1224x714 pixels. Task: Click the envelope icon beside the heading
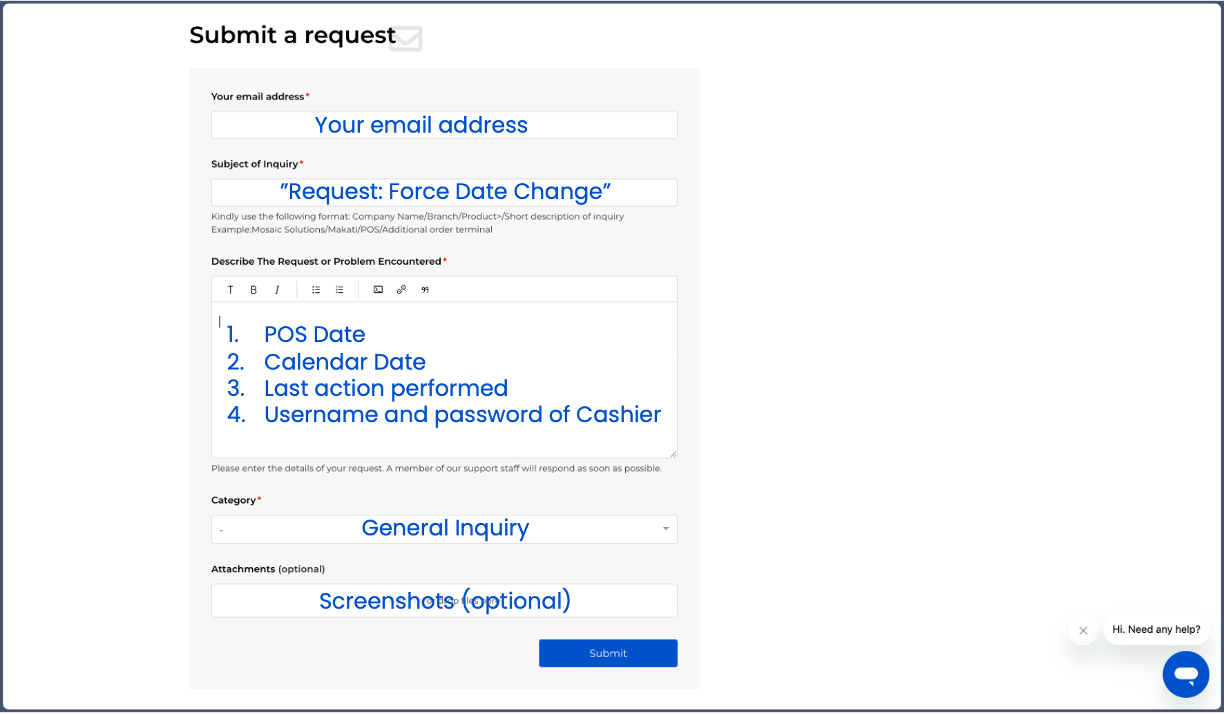click(x=406, y=38)
